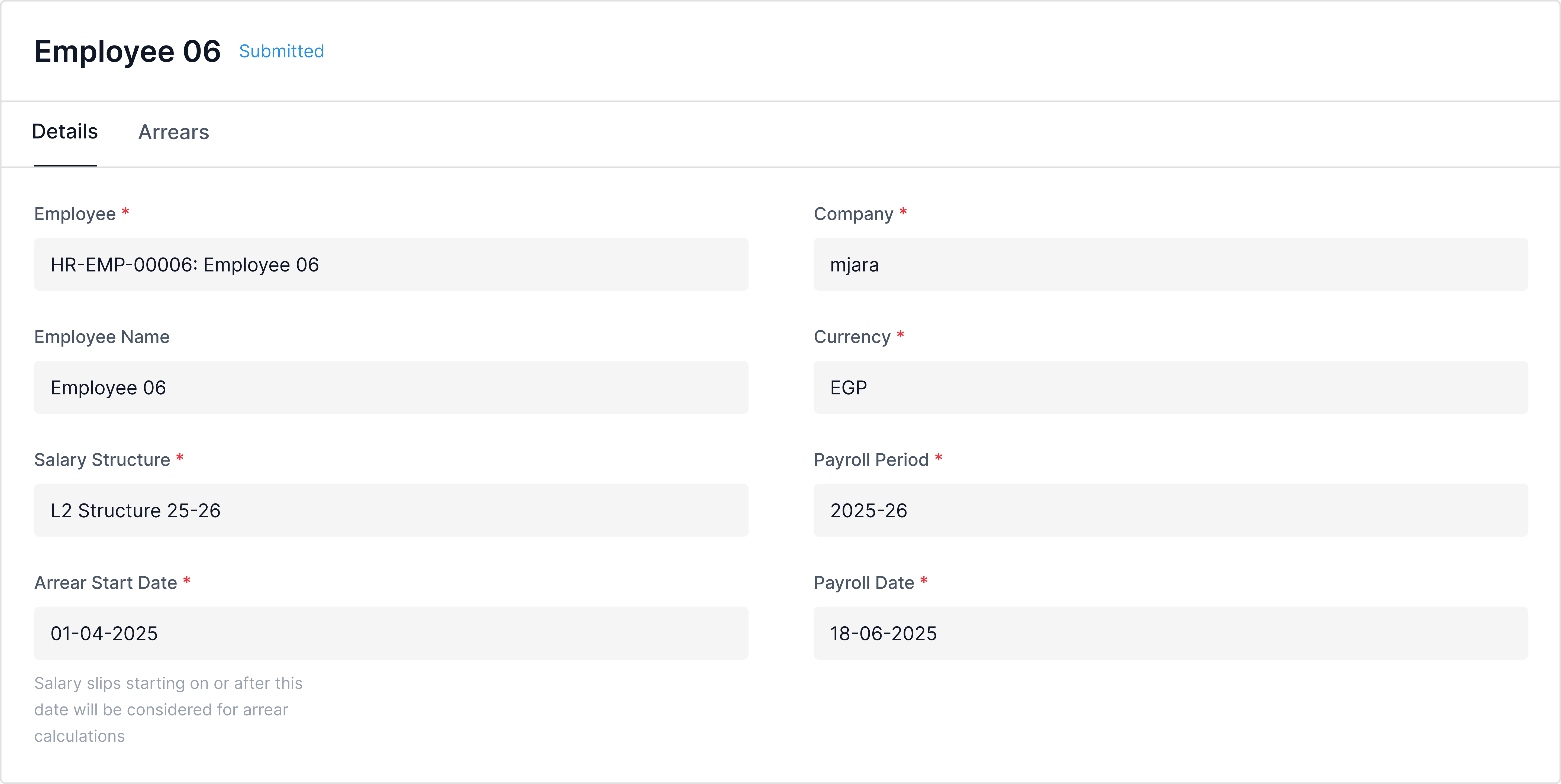Image resolution: width=1561 pixels, height=784 pixels.
Task: Click the Company field showing mjara
Action: (1170, 265)
